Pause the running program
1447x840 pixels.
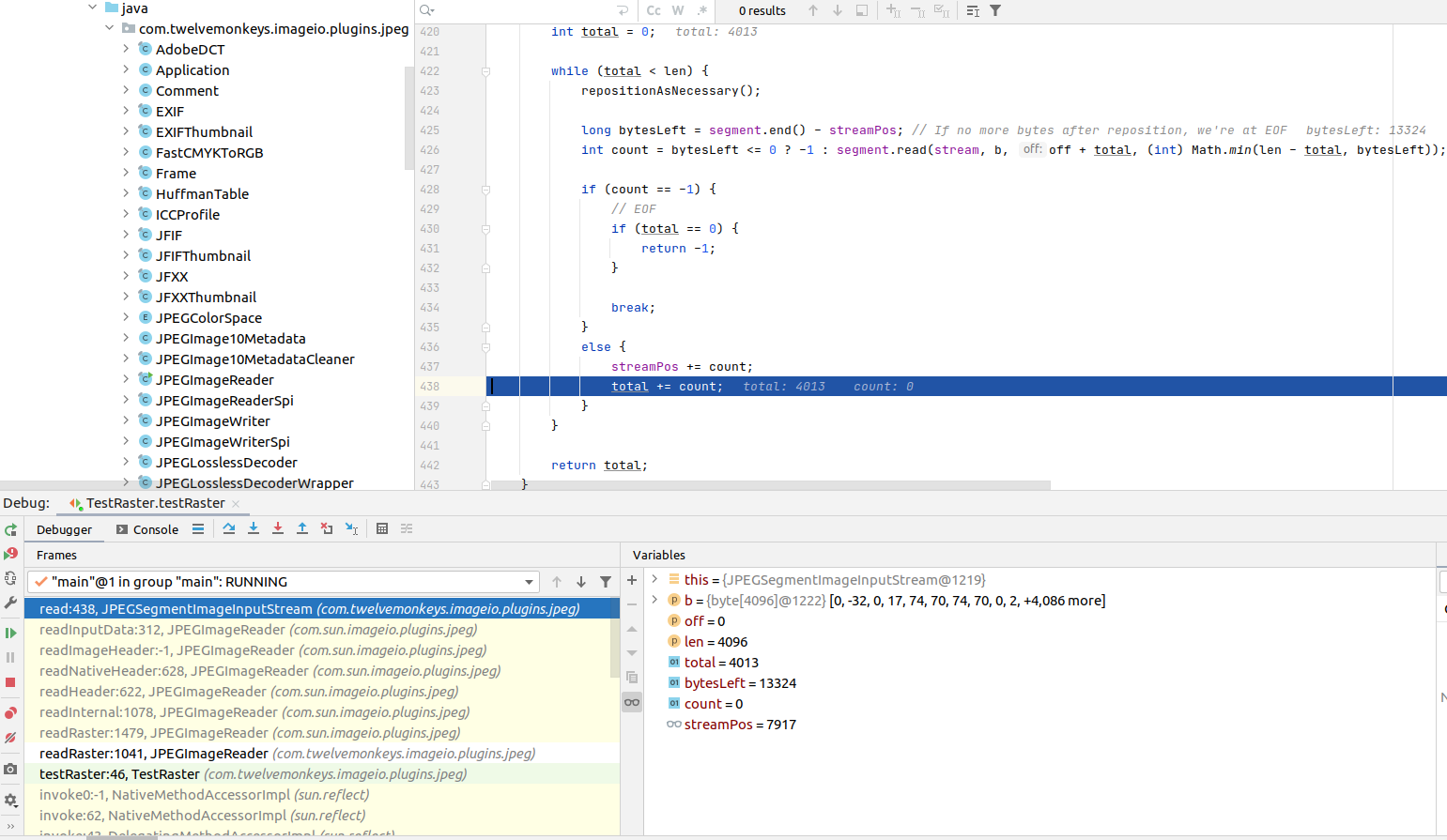[11, 657]
